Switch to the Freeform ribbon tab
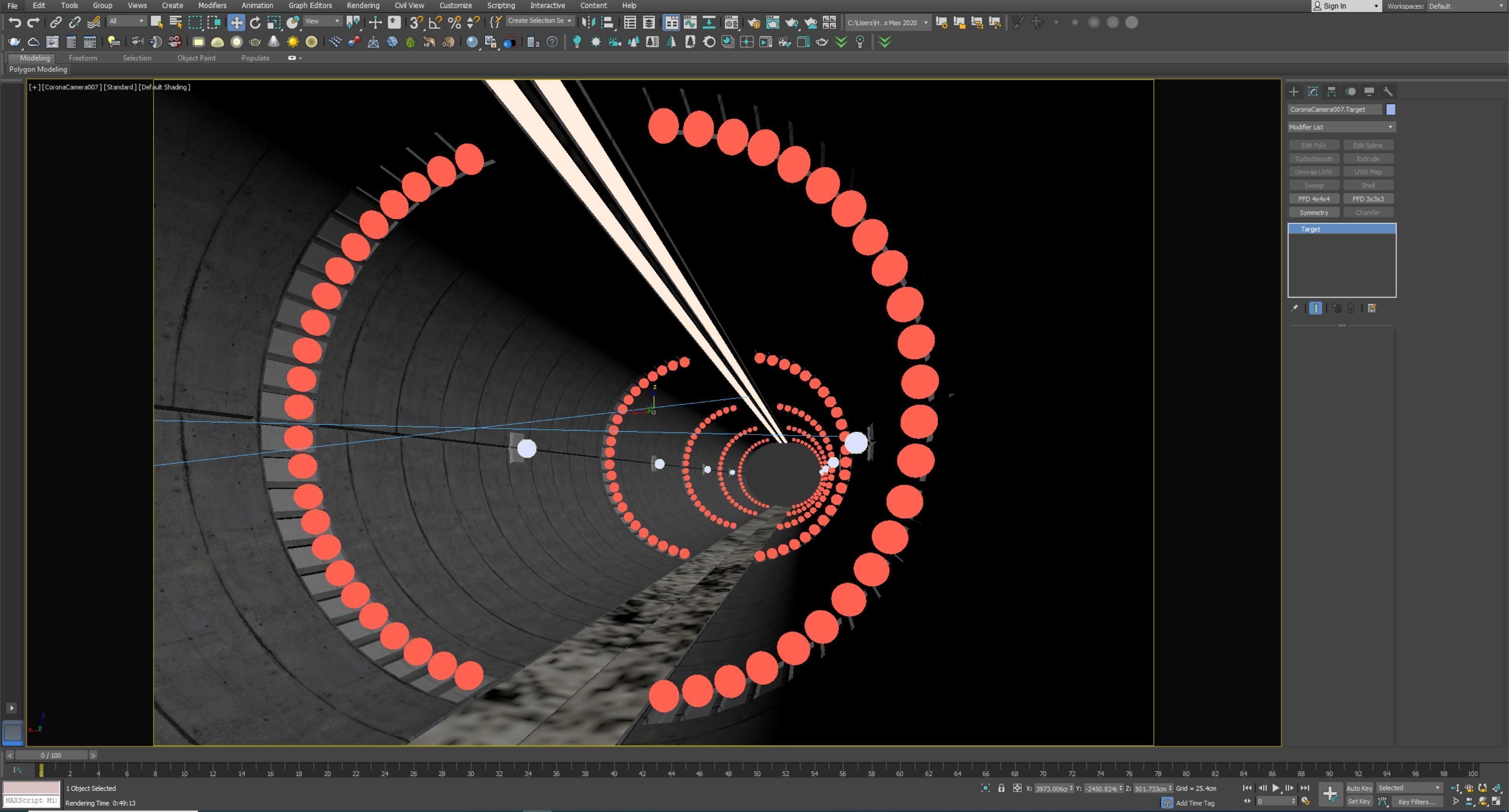This screenshot has width=1509, height=812. 83,58
